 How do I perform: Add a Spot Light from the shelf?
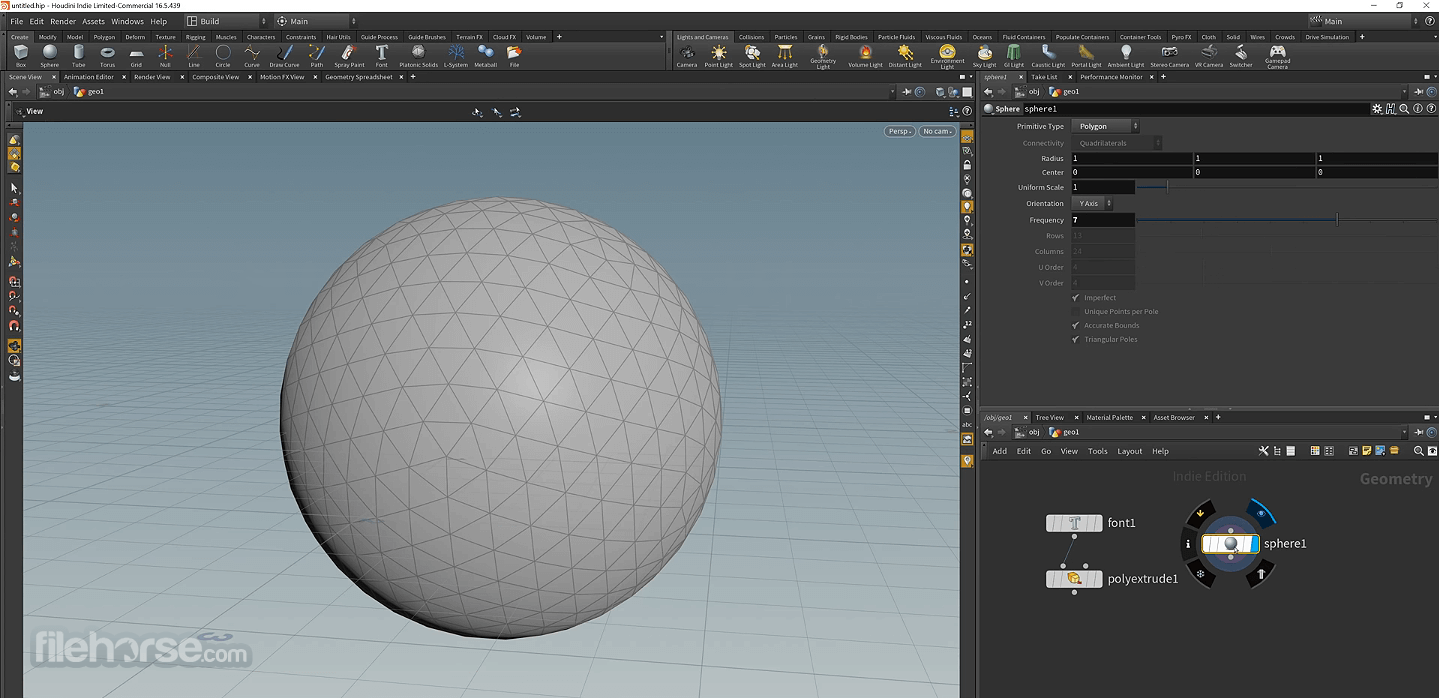752,56
